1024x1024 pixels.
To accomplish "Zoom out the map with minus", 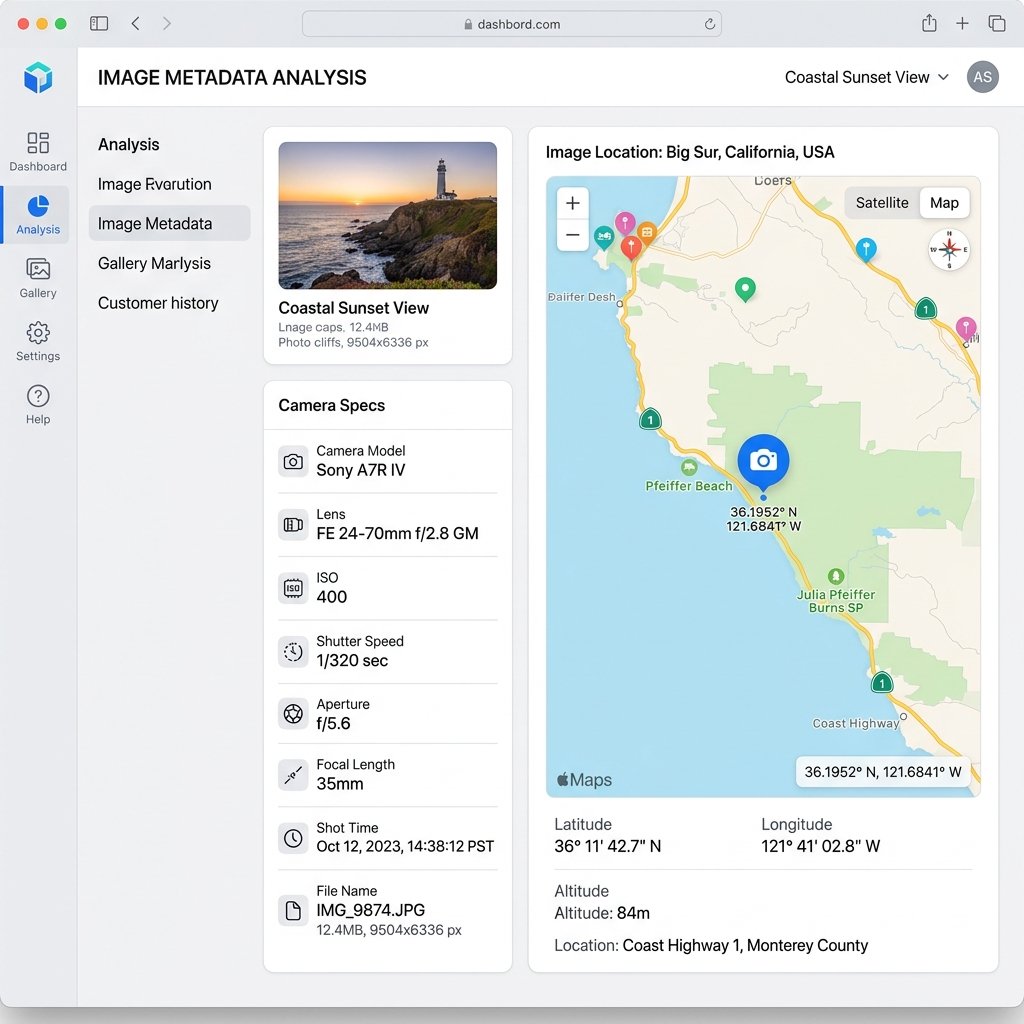I will (x=573, y=235).
